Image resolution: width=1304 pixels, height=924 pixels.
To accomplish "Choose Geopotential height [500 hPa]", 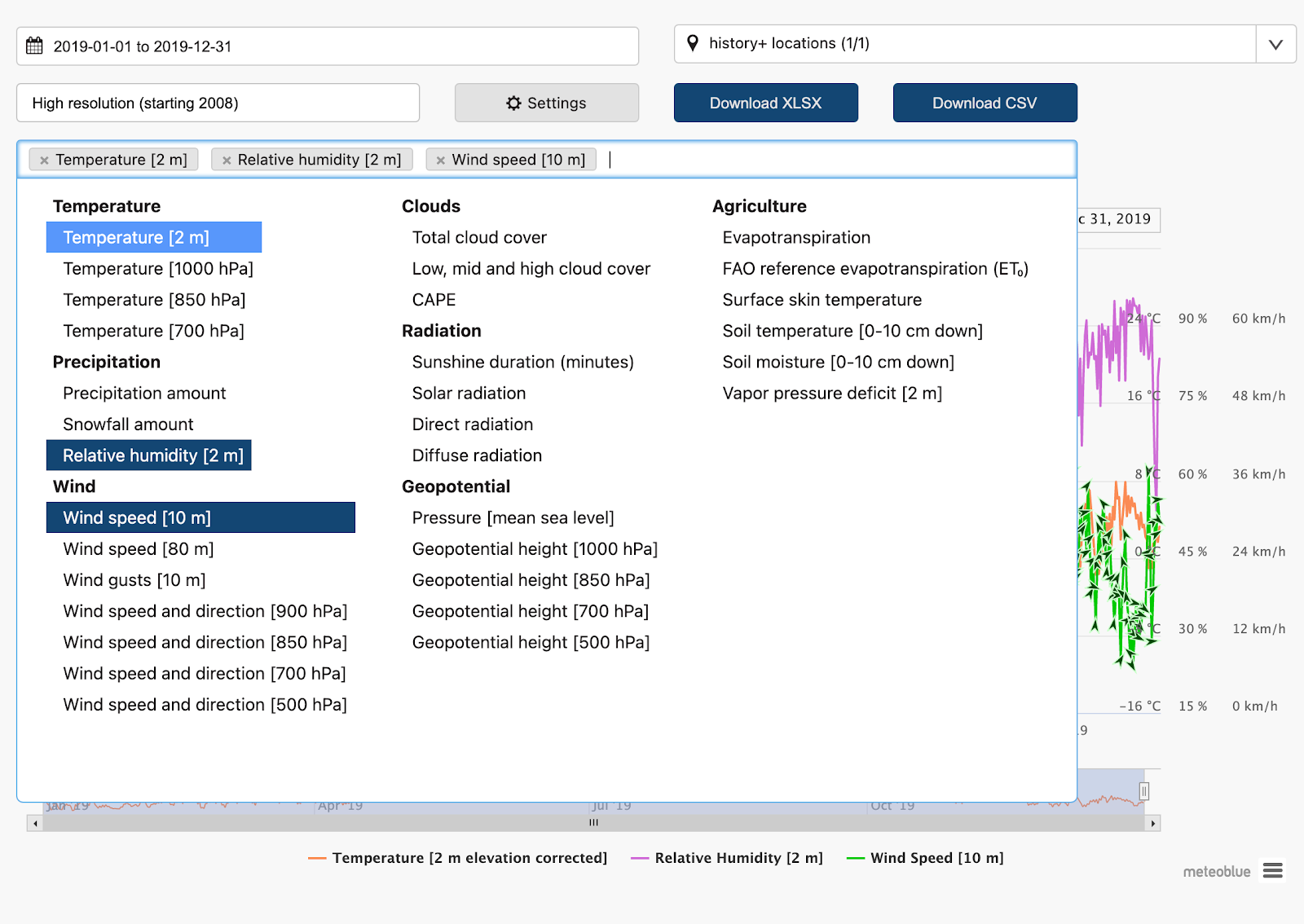I will tap(531, 642).
